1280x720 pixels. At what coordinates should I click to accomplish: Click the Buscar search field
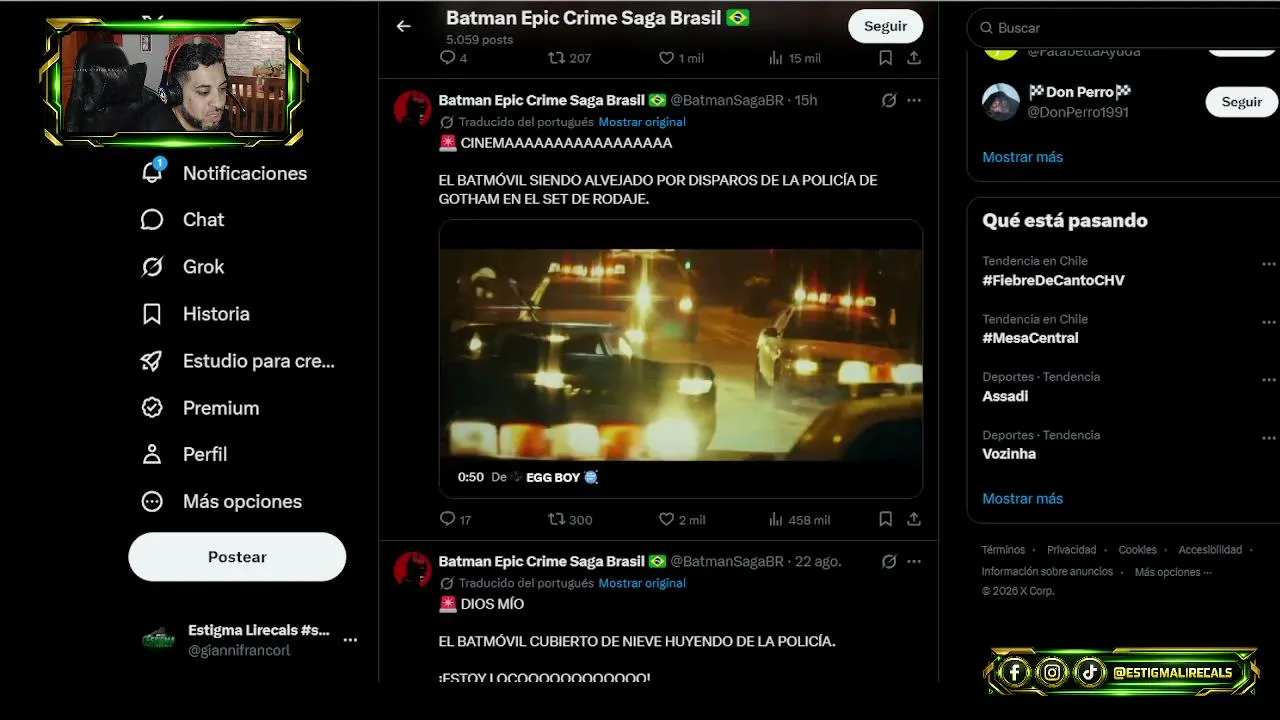click(x=1123, y=28)
